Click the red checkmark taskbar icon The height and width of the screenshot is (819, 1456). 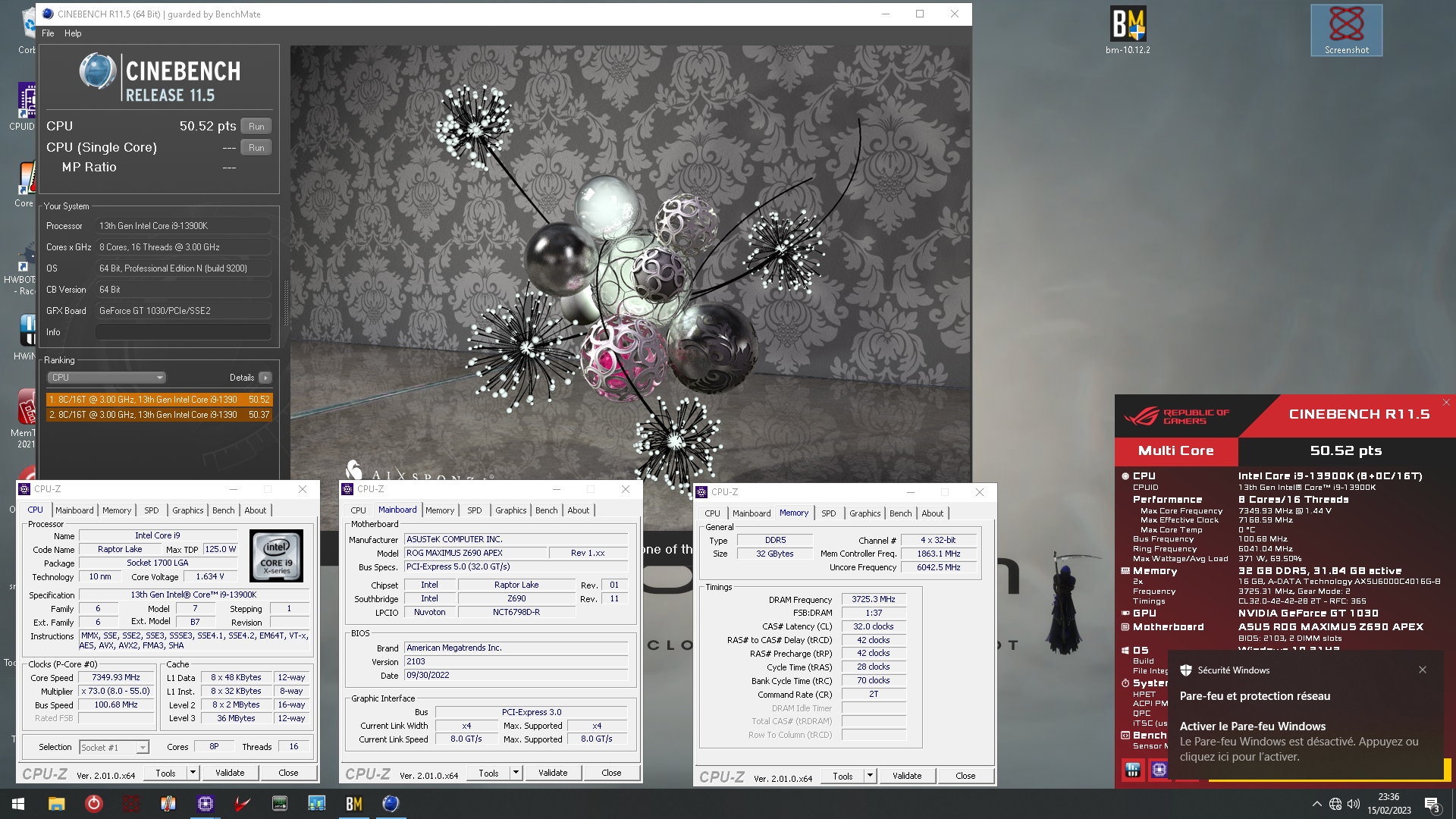(243, 804)
